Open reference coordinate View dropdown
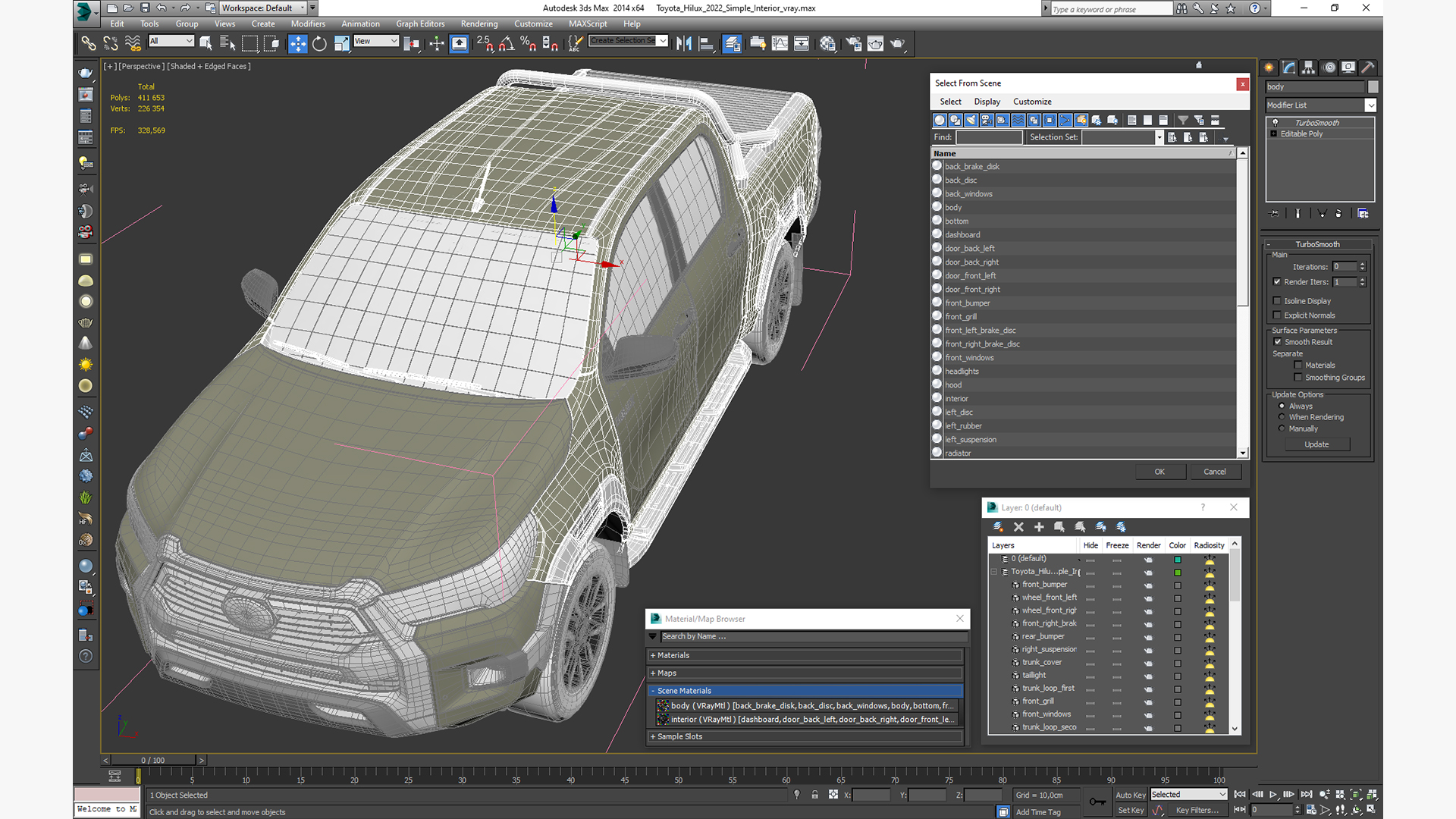The width and height of the screenshot is (1456, 819). coord(375,41)
